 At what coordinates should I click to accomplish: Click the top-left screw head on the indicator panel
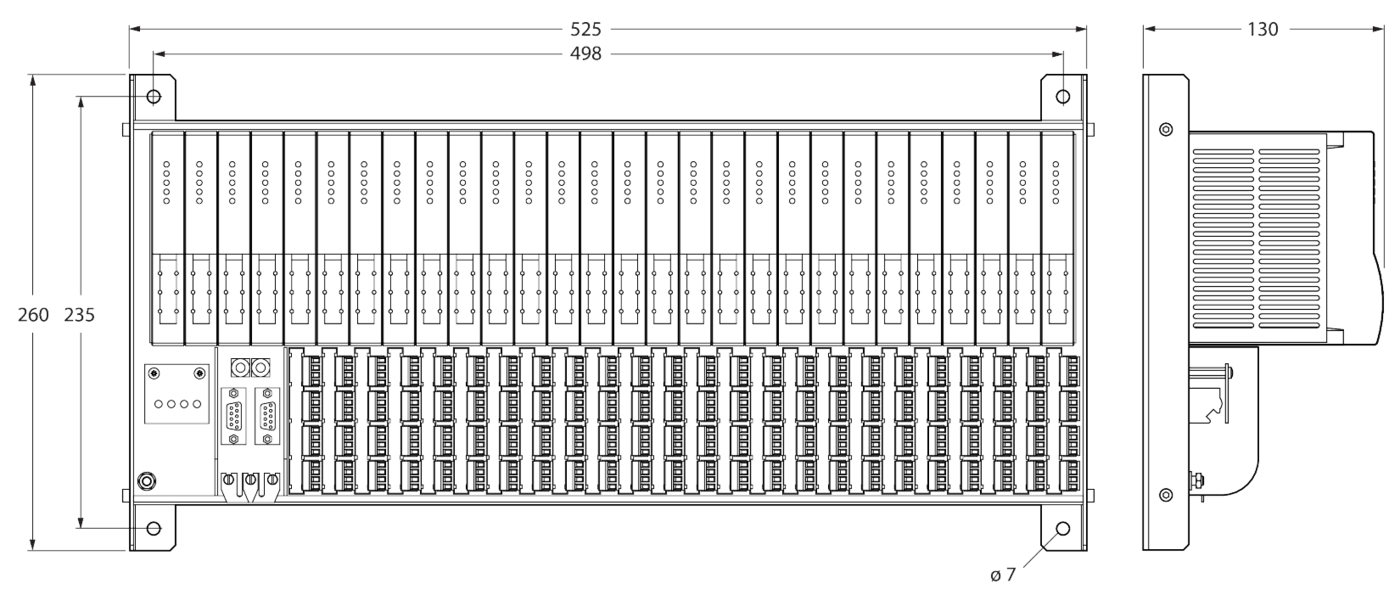click(154, 373)
